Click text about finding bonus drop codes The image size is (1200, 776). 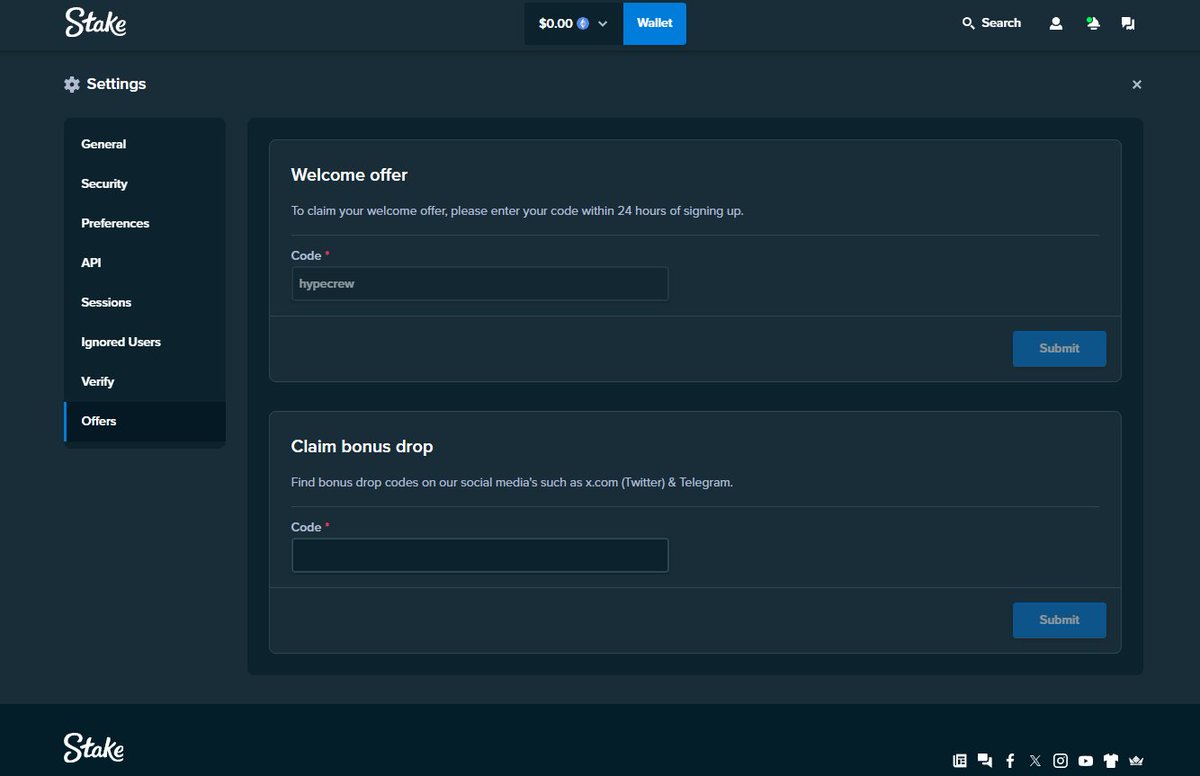point(512,482)
